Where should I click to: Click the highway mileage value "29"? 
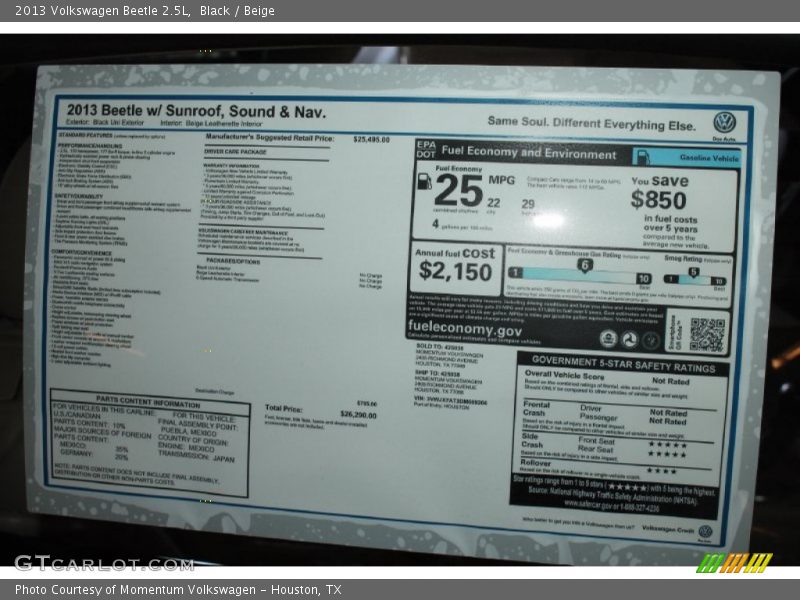[x=528, y=204]
